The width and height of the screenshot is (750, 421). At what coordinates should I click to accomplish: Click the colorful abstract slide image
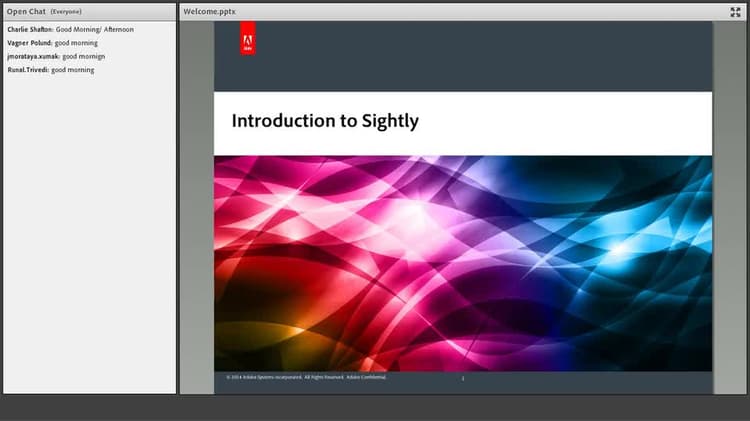[x=463, y=264]
